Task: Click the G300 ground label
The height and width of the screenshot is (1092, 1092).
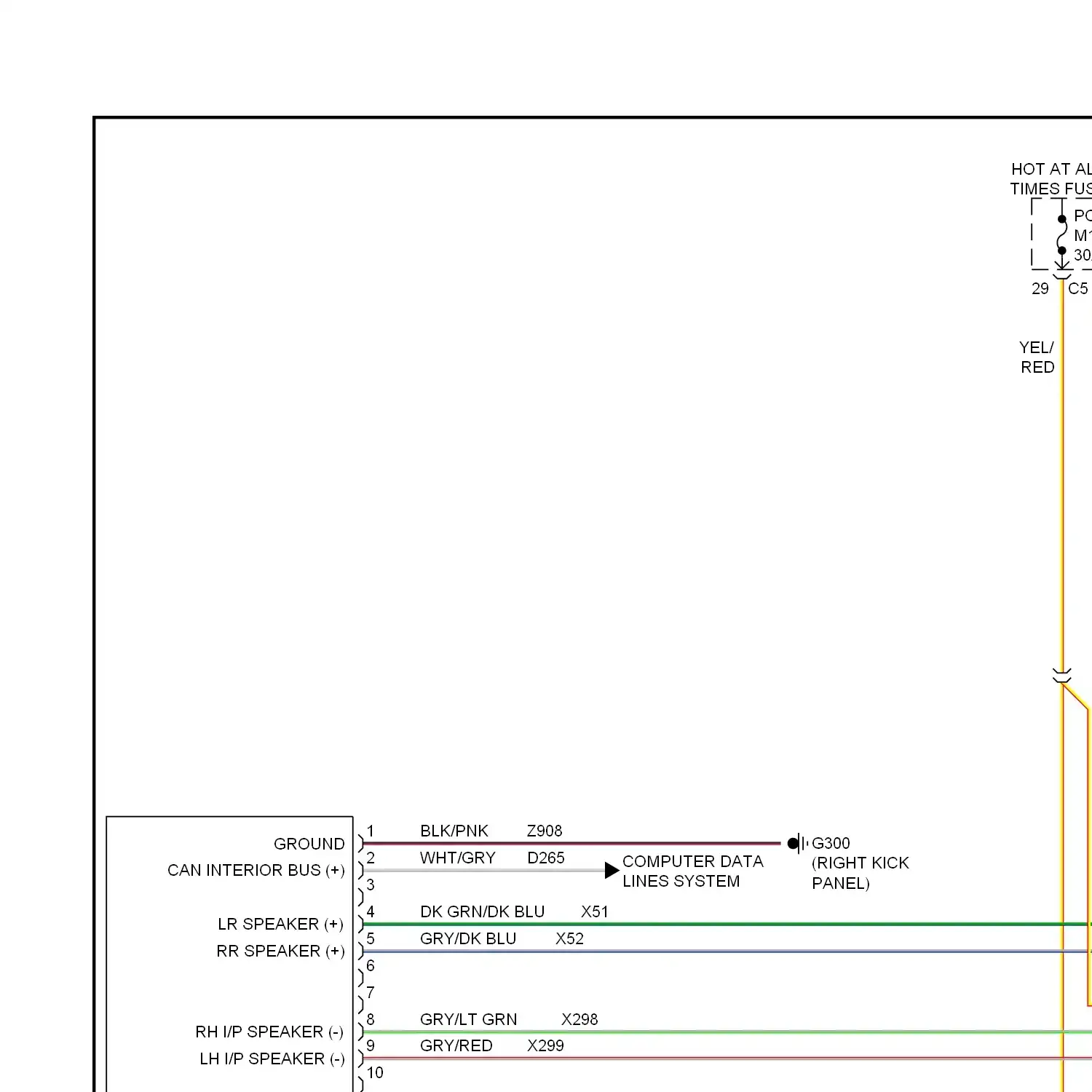Action: point(831,843)
